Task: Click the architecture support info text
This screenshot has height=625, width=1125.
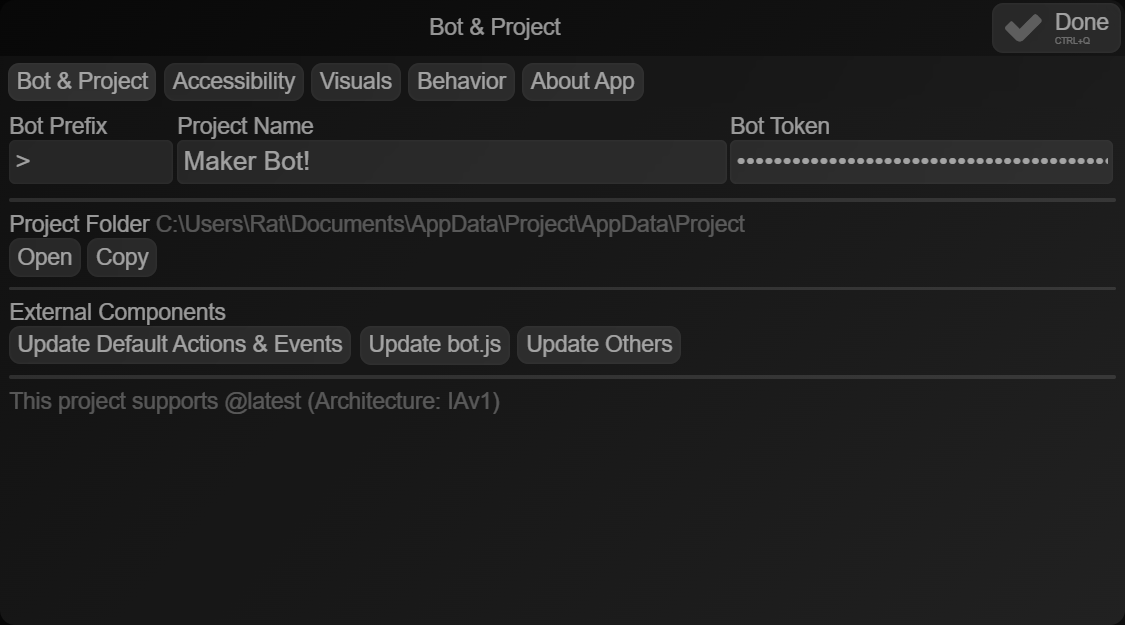Action: (253, 401)
